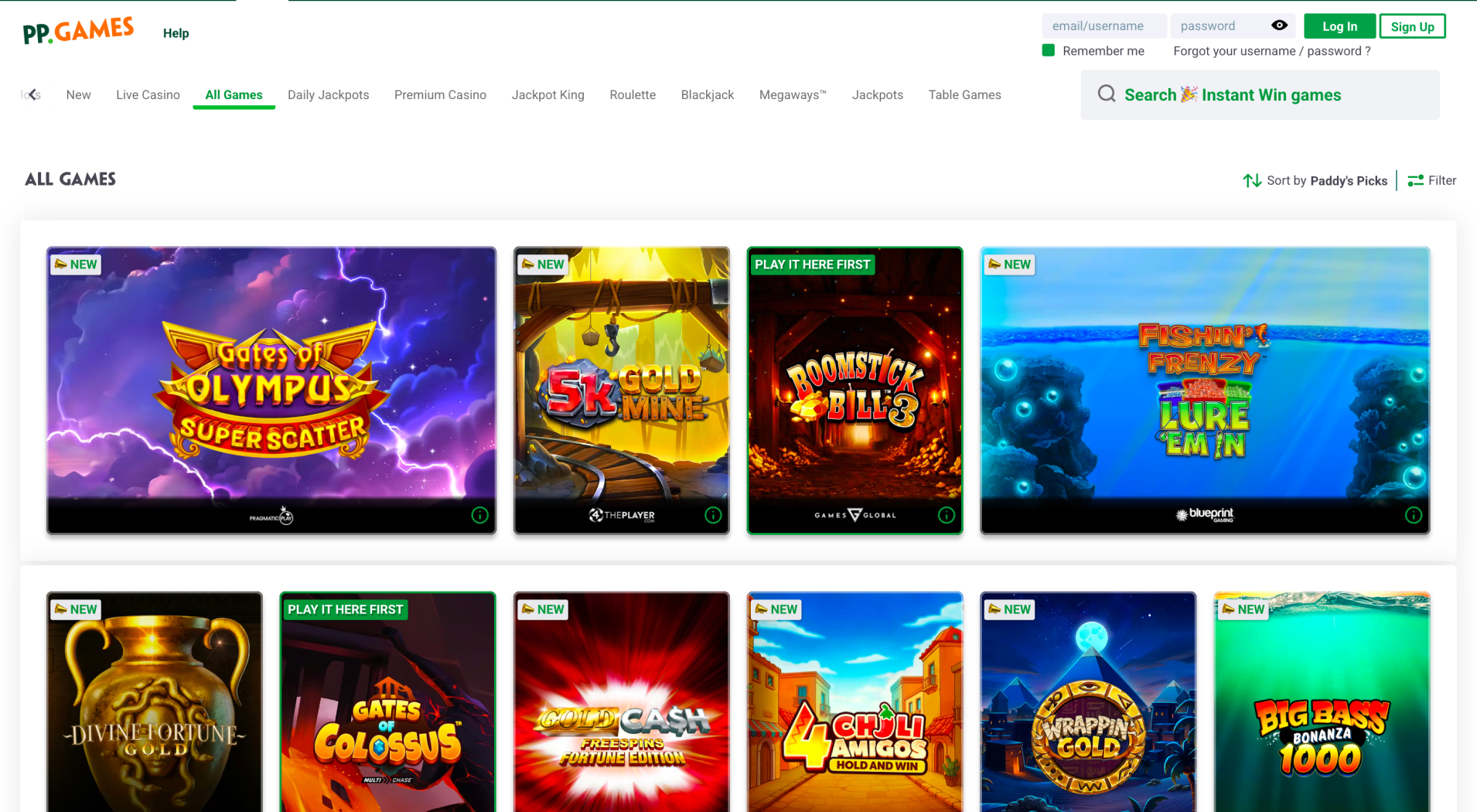Open info icon on Boomstick Bill 3
This screenshot has height=812, width=1477.
(947, 515)
